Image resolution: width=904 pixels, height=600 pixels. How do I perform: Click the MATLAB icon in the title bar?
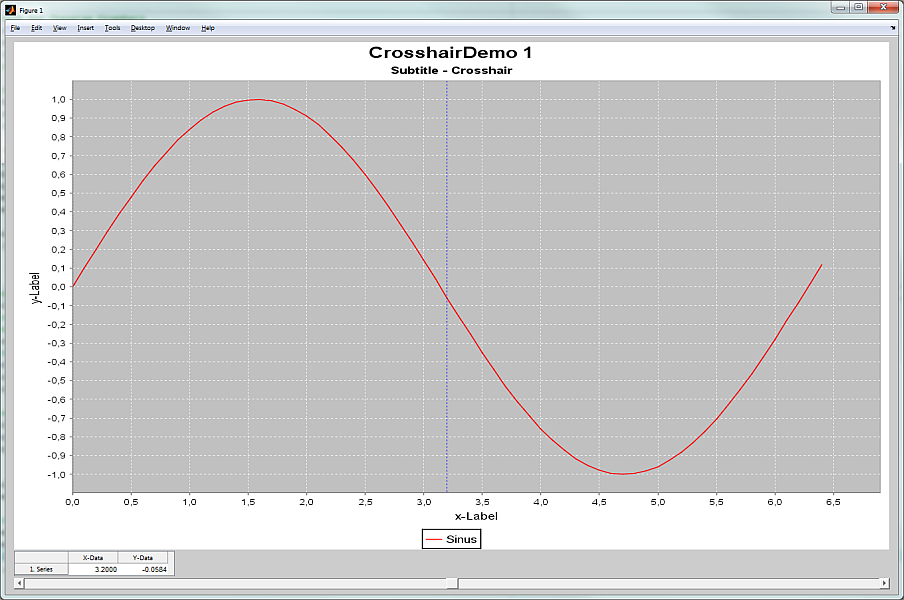pyautogui.click(x=10, y=10)
